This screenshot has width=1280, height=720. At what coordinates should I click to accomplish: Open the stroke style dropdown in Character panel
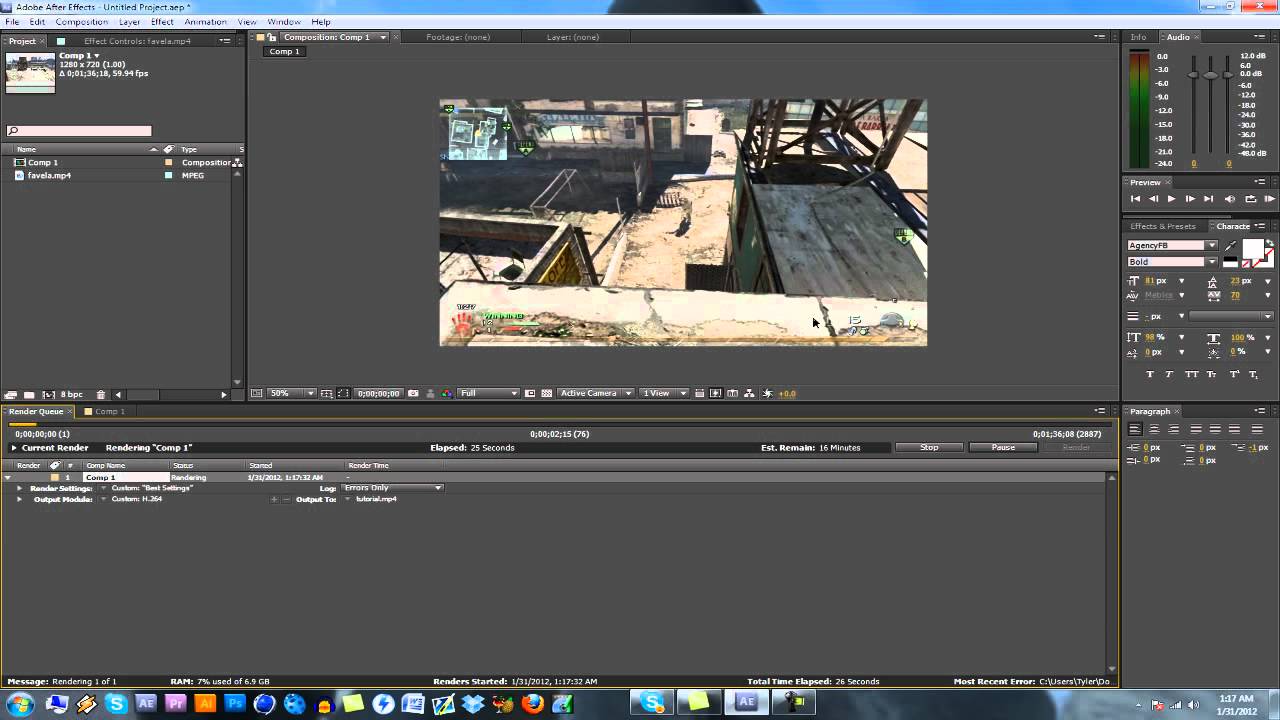tap(1232, 316)
